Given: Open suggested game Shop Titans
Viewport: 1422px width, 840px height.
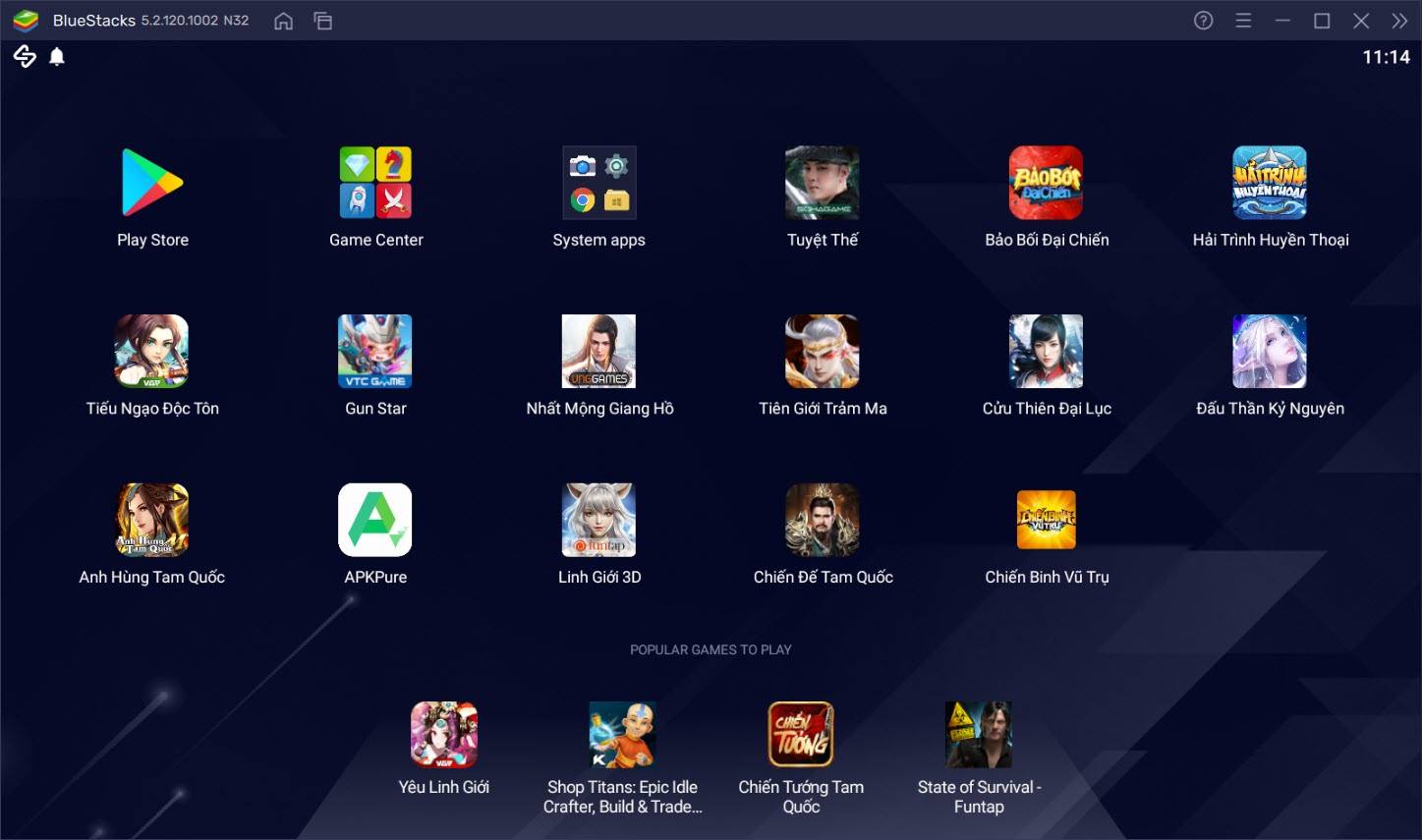Looking at the screenshot, I should pos(622,735).
